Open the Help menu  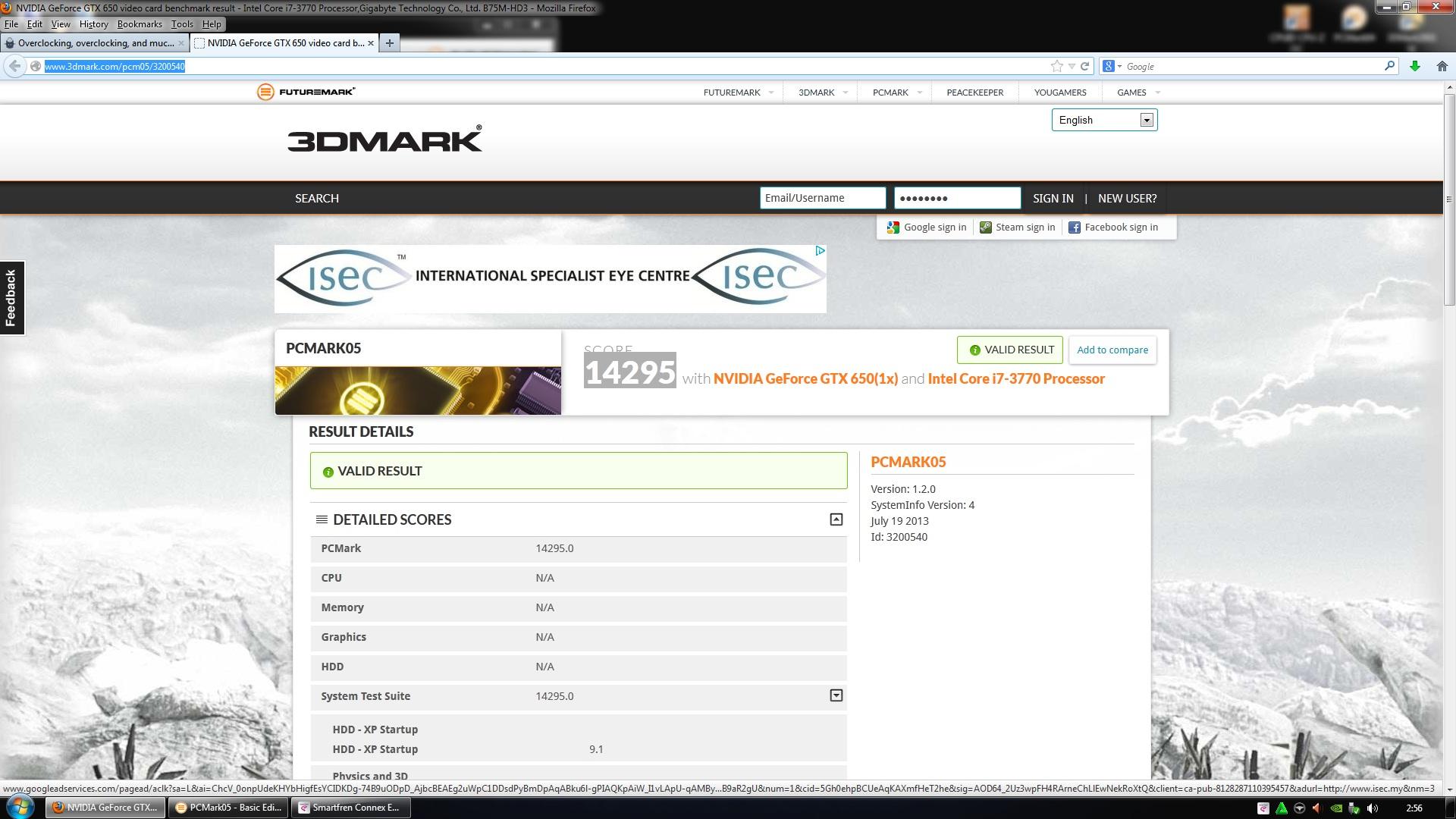pos(212,24)
